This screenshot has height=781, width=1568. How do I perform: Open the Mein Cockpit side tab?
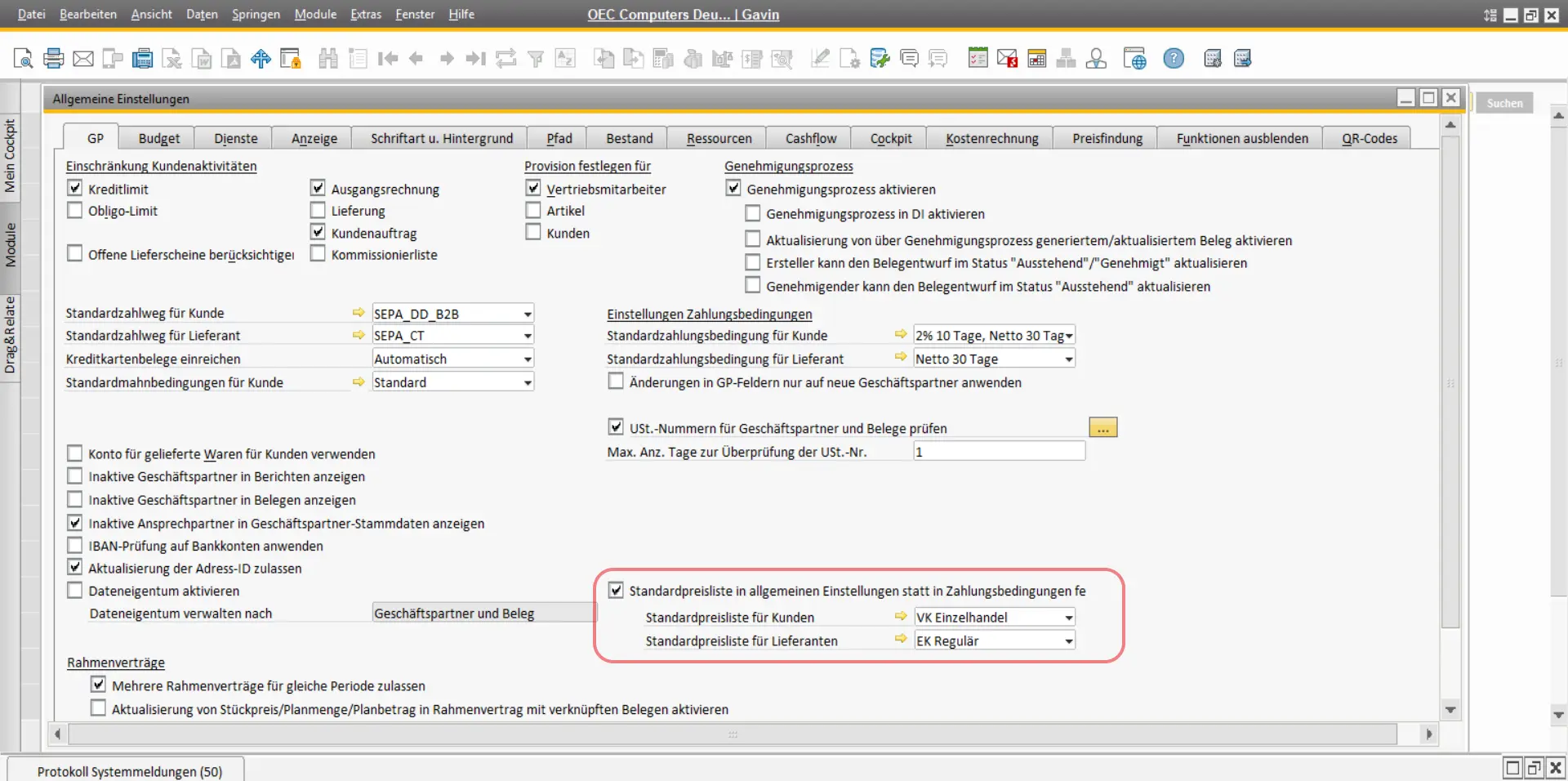tap(10, 155)
